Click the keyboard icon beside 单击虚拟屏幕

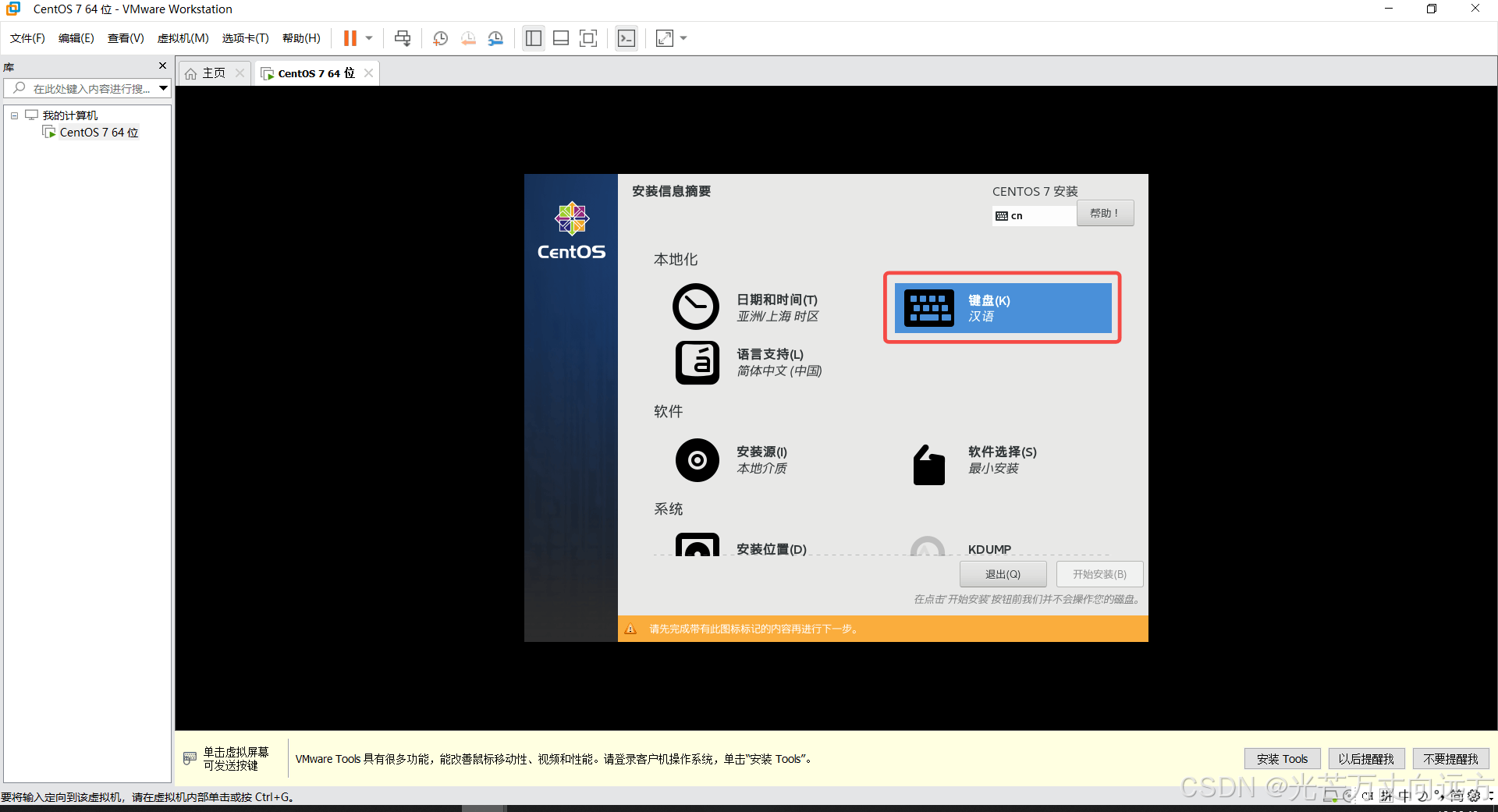click(190, 758)
